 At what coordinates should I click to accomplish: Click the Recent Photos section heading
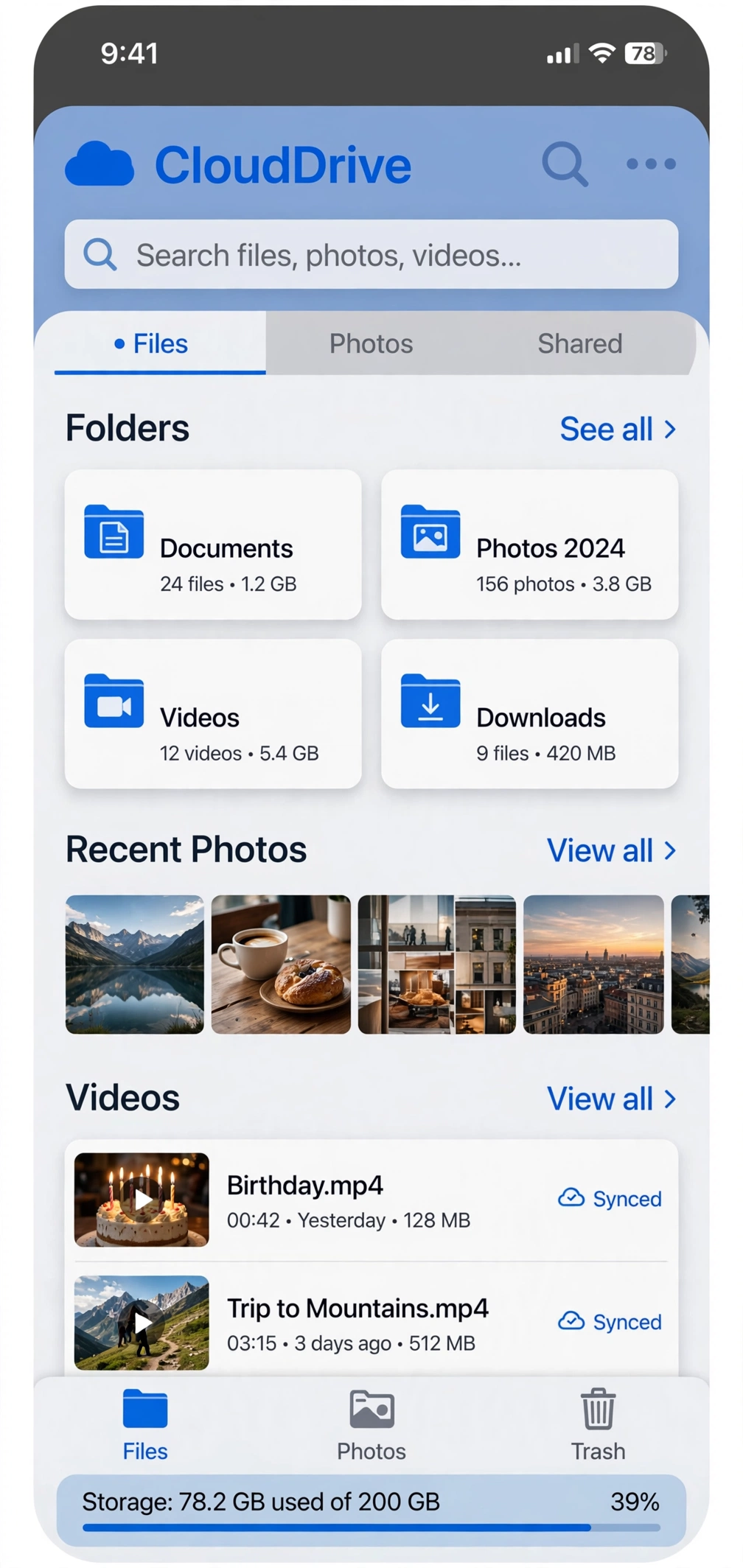186,850
